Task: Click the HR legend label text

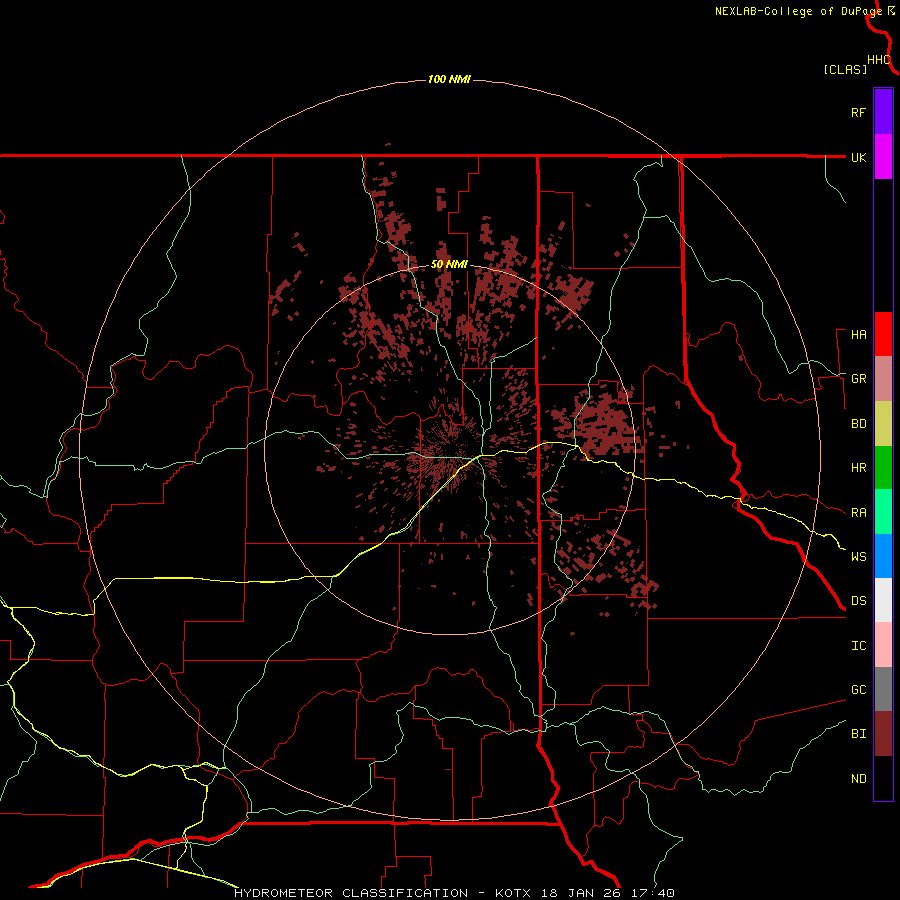Action: [859, 468]
